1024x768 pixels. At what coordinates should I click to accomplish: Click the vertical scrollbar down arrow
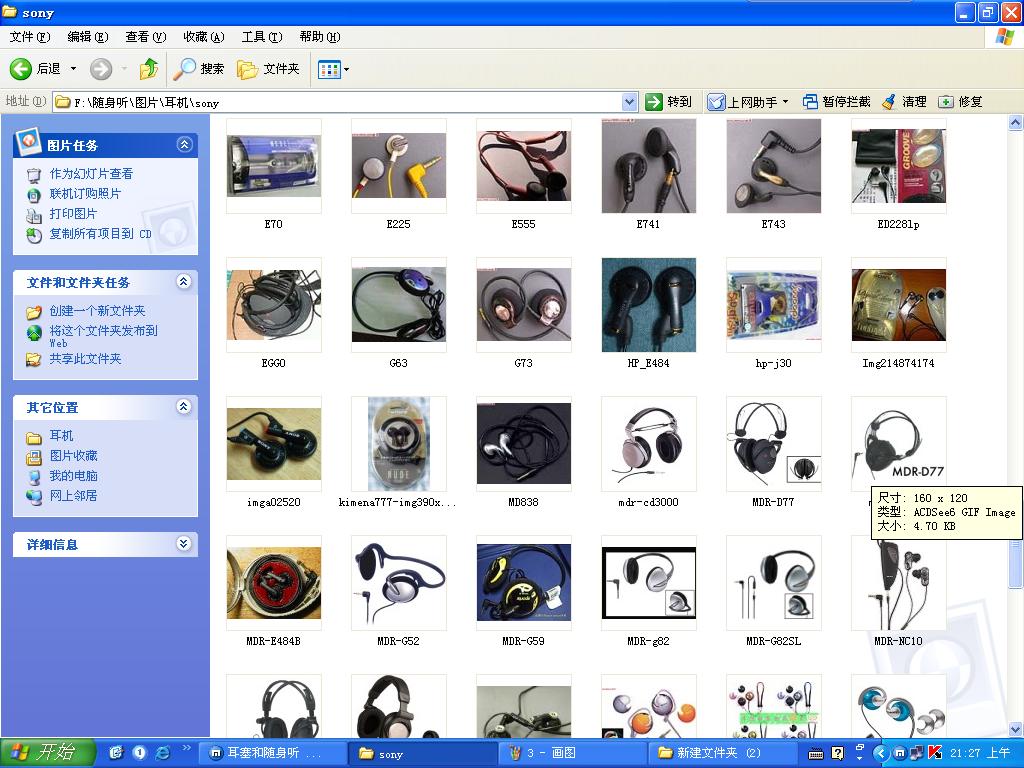(1016, 729)
